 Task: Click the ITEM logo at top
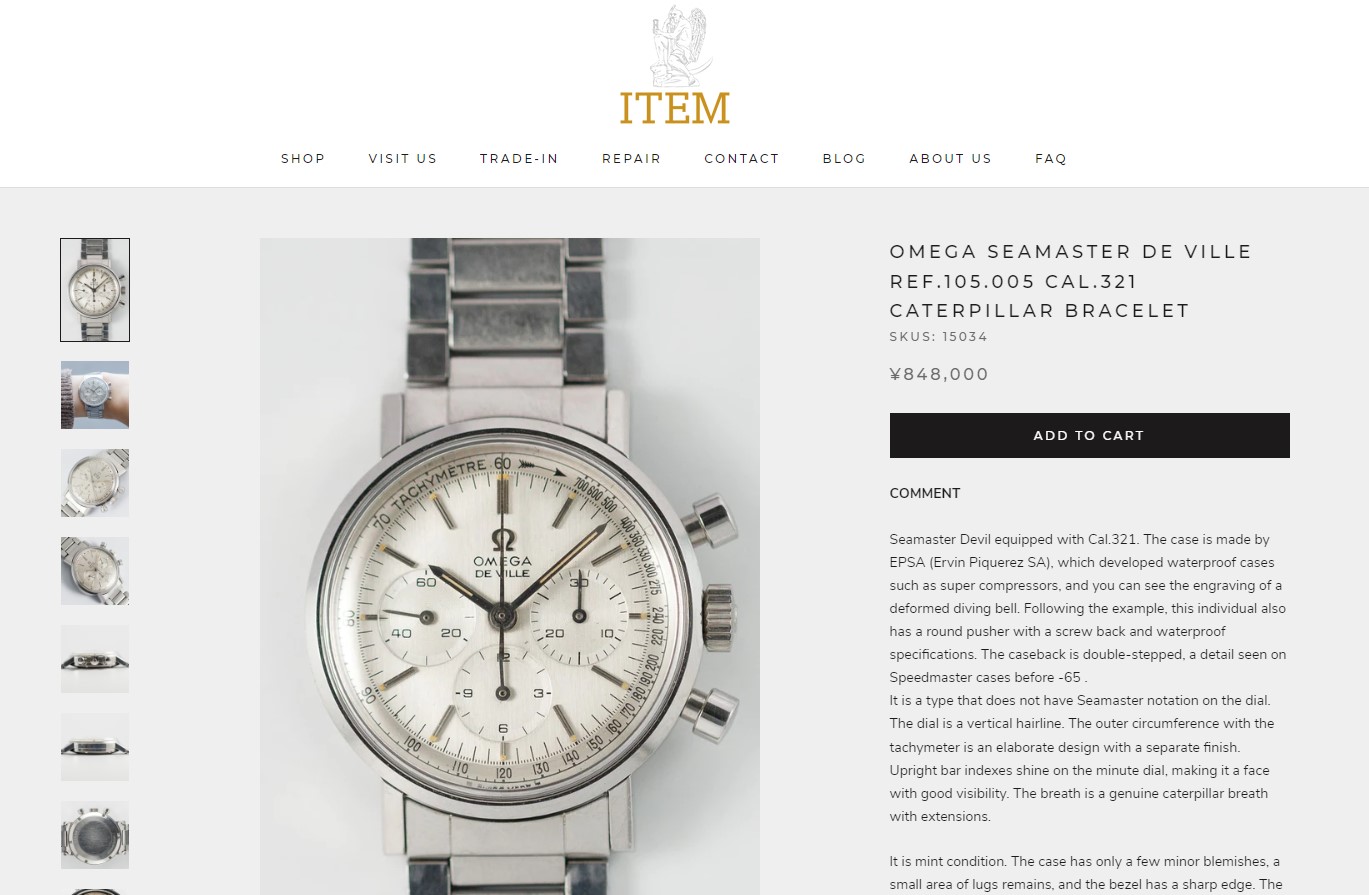675,66
